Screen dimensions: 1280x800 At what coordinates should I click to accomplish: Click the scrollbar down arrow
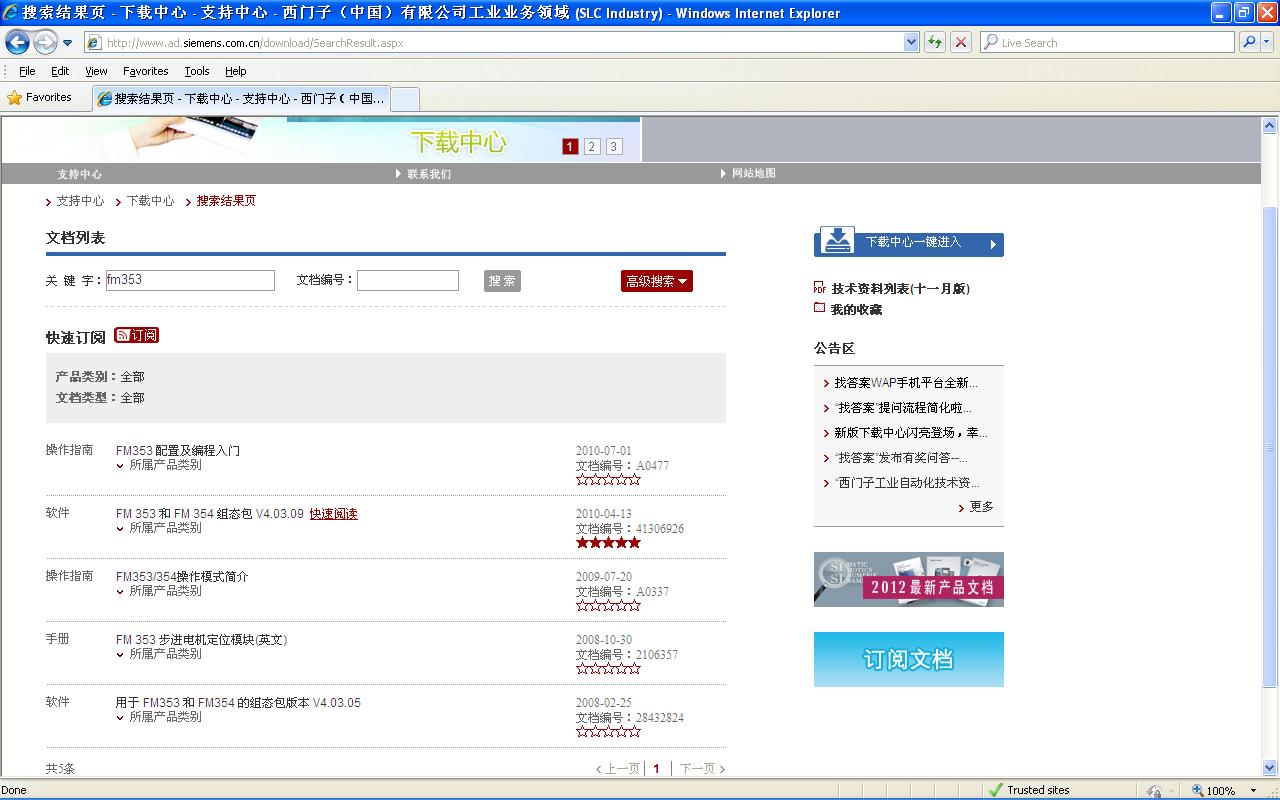[1270, 769]
